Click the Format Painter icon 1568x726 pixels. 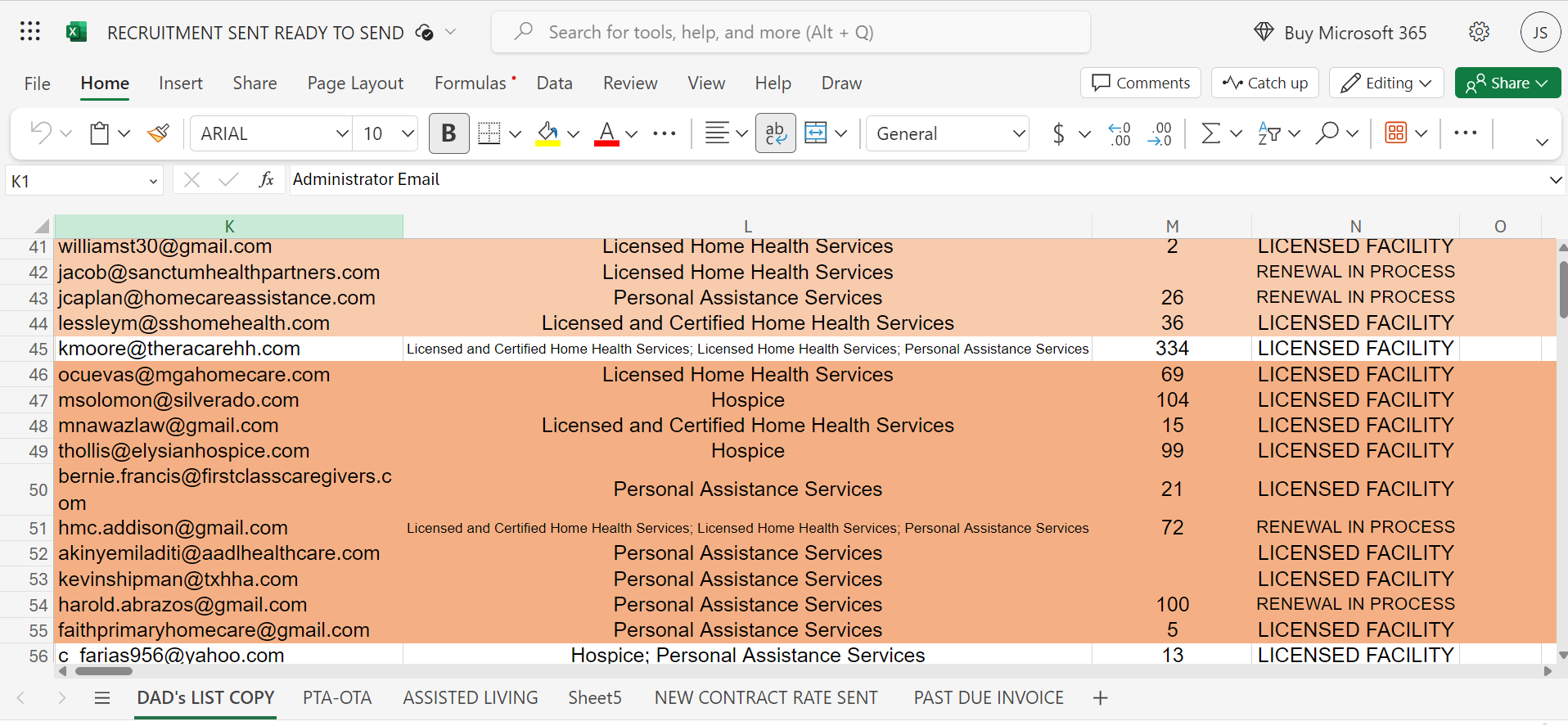pos(158,133)
